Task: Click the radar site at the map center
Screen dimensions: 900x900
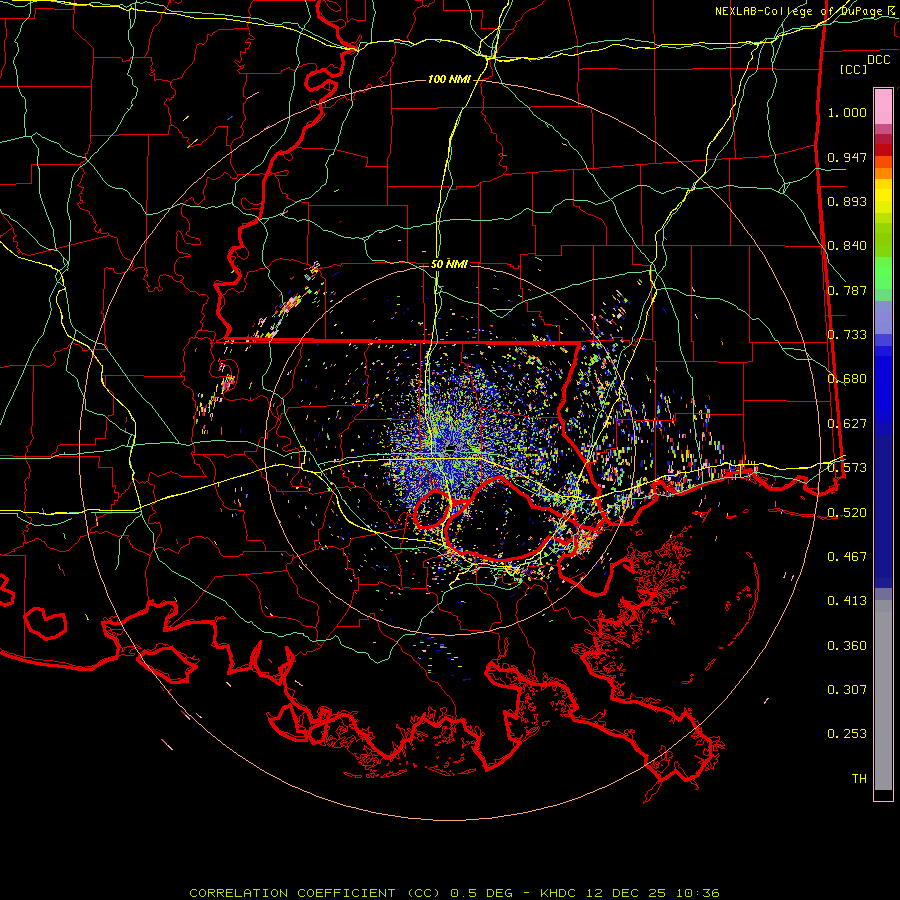Action: click(449, 452)
